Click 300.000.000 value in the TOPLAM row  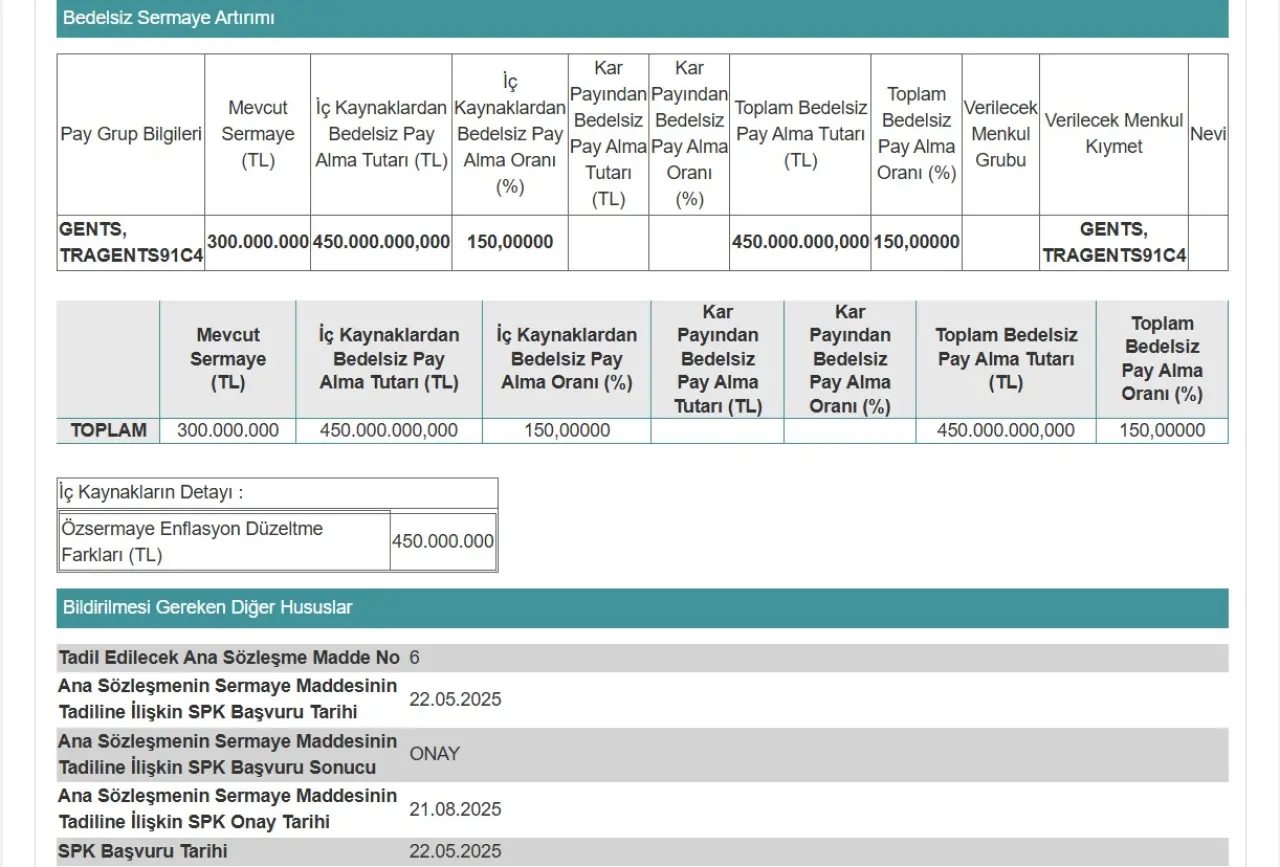pyautogui.click(x=228, y=431)
